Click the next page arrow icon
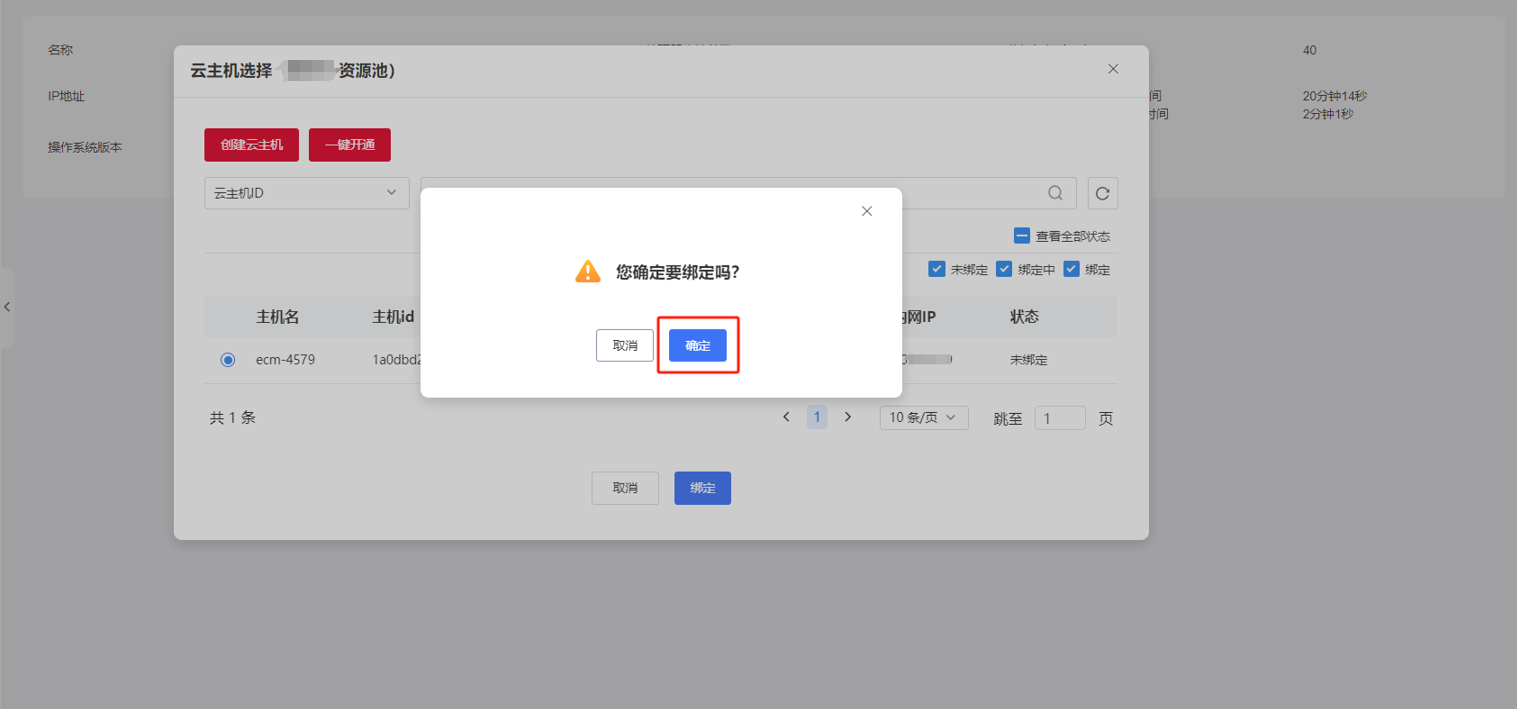The height and width of the screenshot is (709, 1517). (847, 416)
